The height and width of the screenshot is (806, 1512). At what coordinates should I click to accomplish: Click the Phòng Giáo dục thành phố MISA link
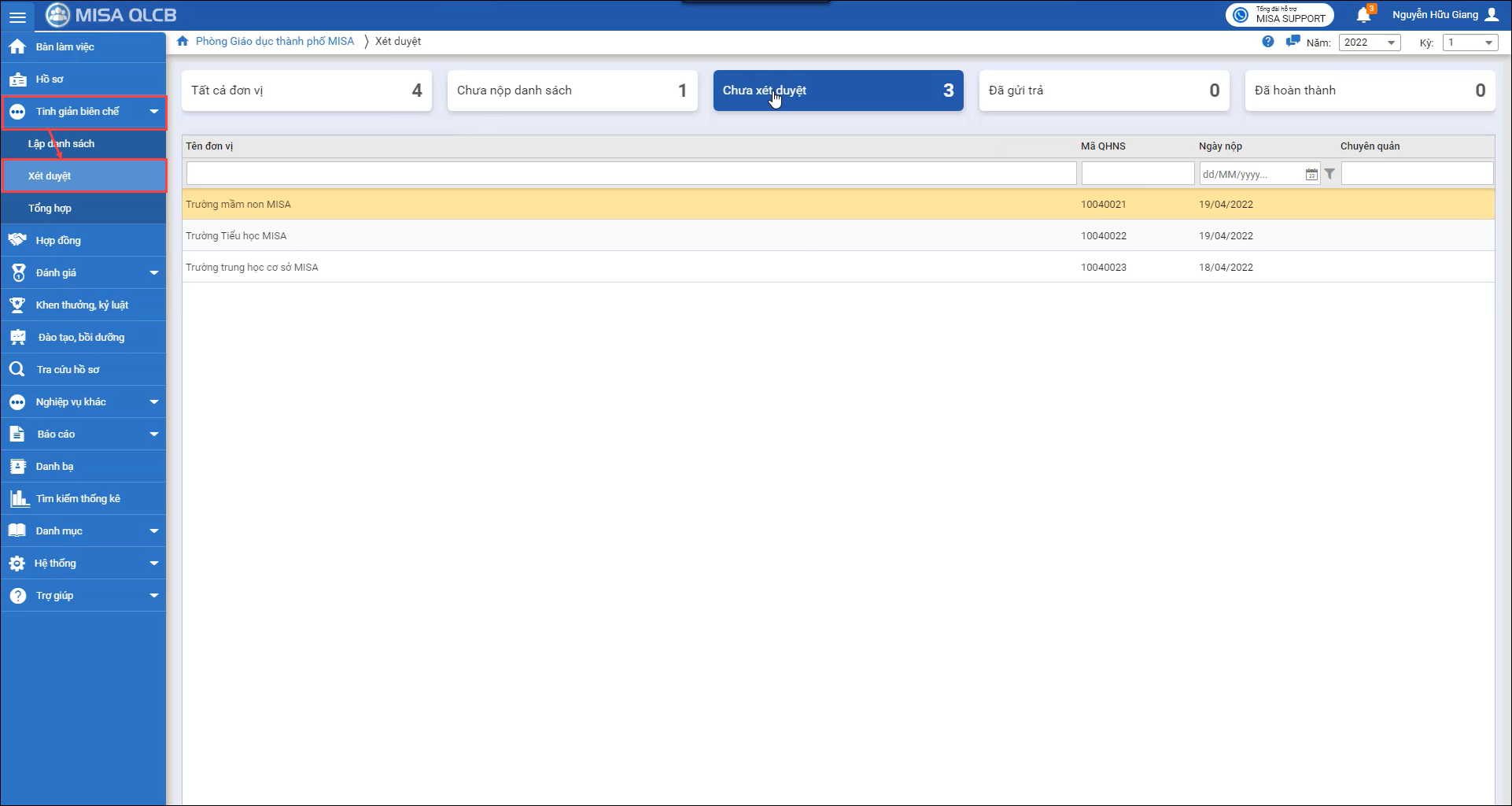point(275,42)
